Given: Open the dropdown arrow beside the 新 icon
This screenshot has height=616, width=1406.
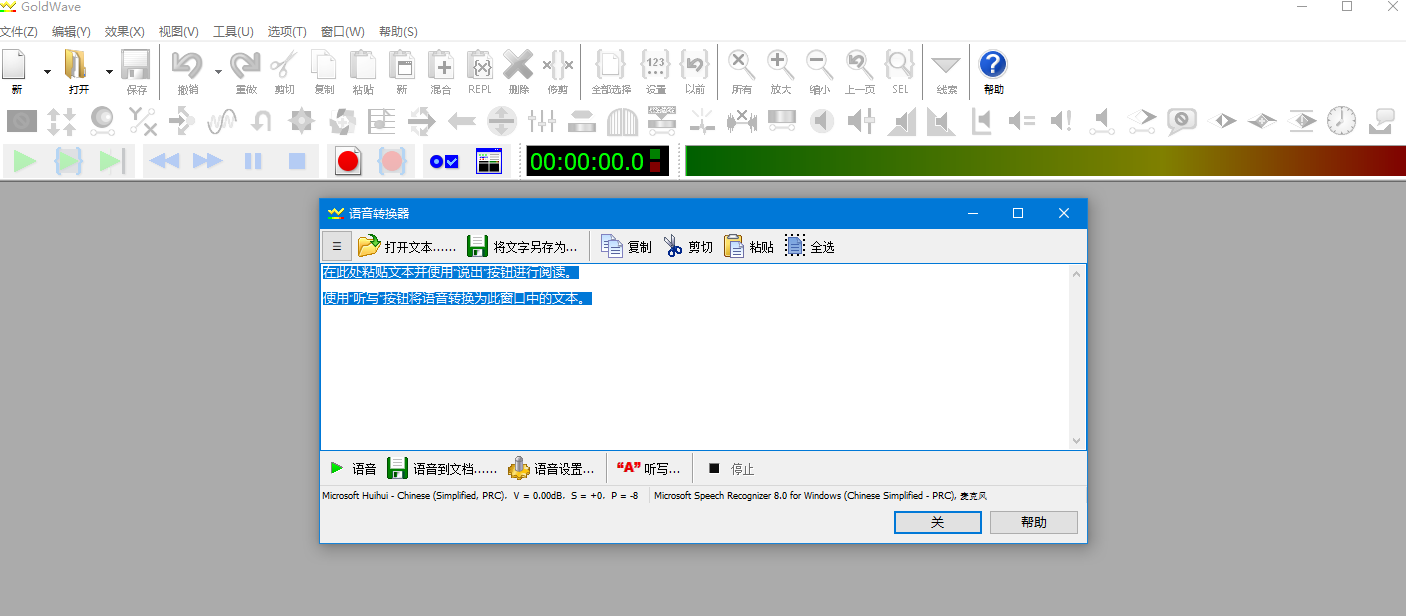Looking at the screenshot, I should tap(47, 71).
